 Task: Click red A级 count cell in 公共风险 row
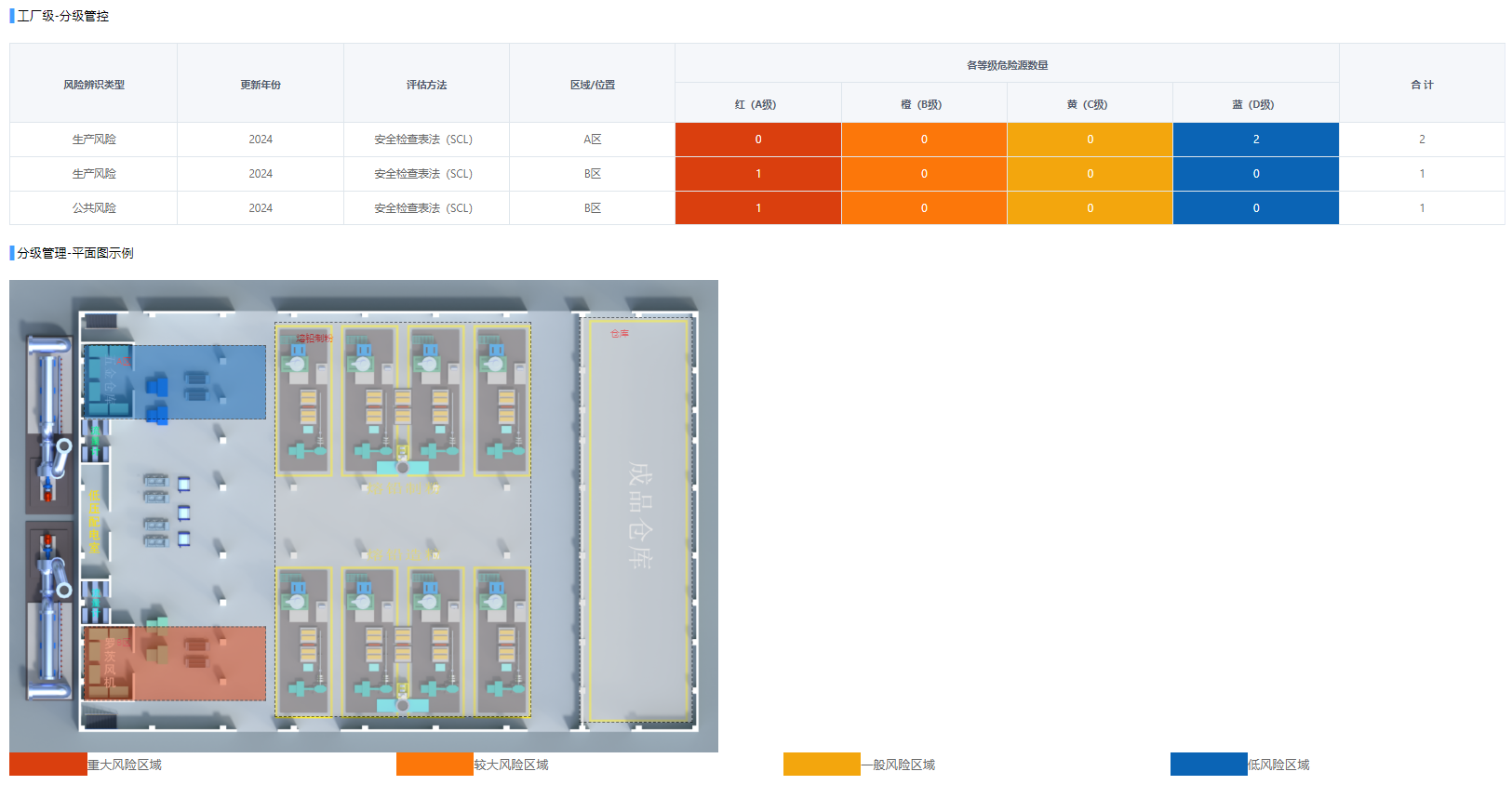[757, 208]
